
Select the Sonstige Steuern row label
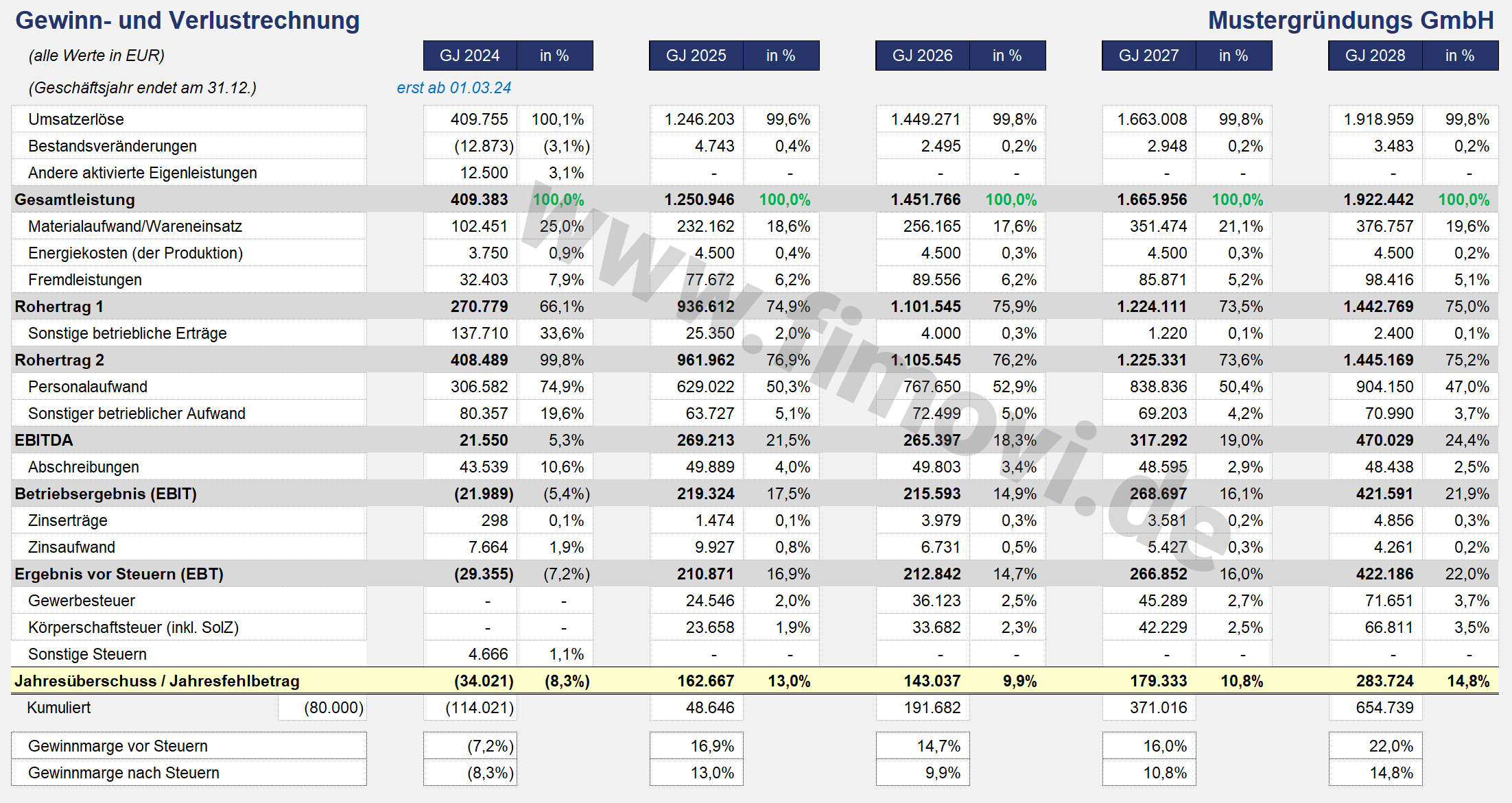coord(87,654)
